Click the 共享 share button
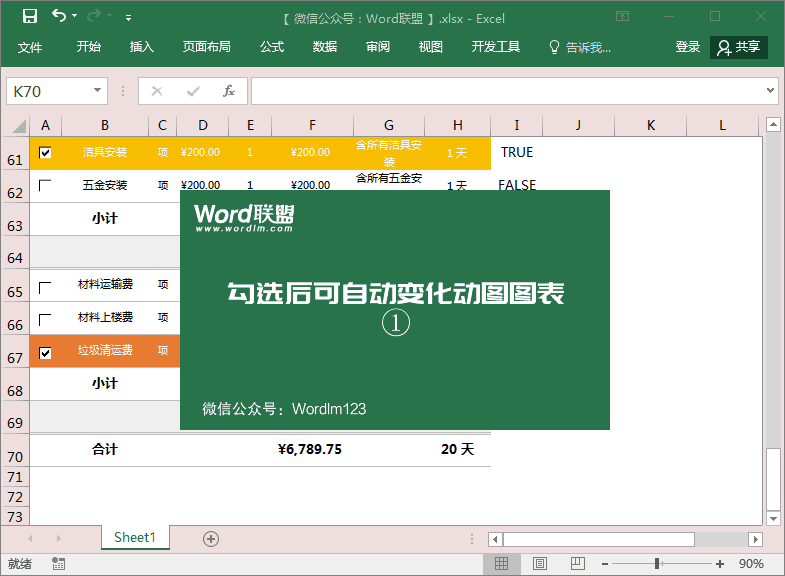785x576 pixels. click(739, 48)
